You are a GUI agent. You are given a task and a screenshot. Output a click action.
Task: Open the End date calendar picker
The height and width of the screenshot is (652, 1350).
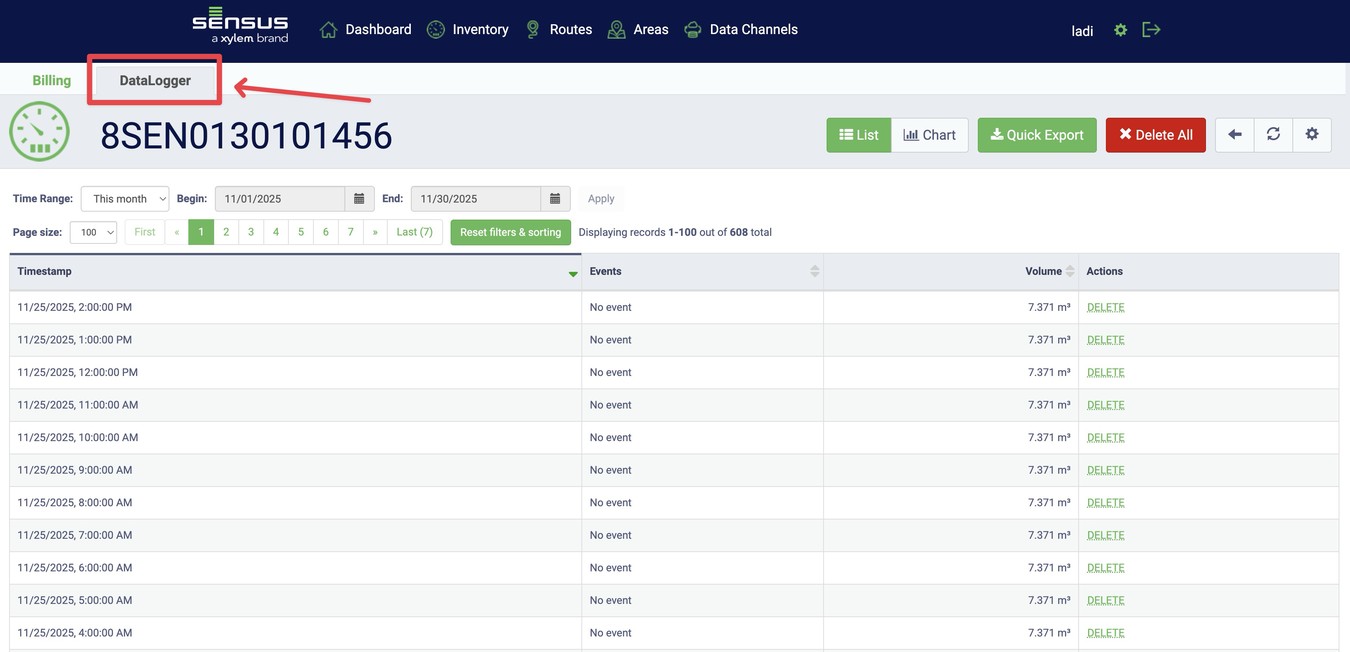click(x=555, y=199)
